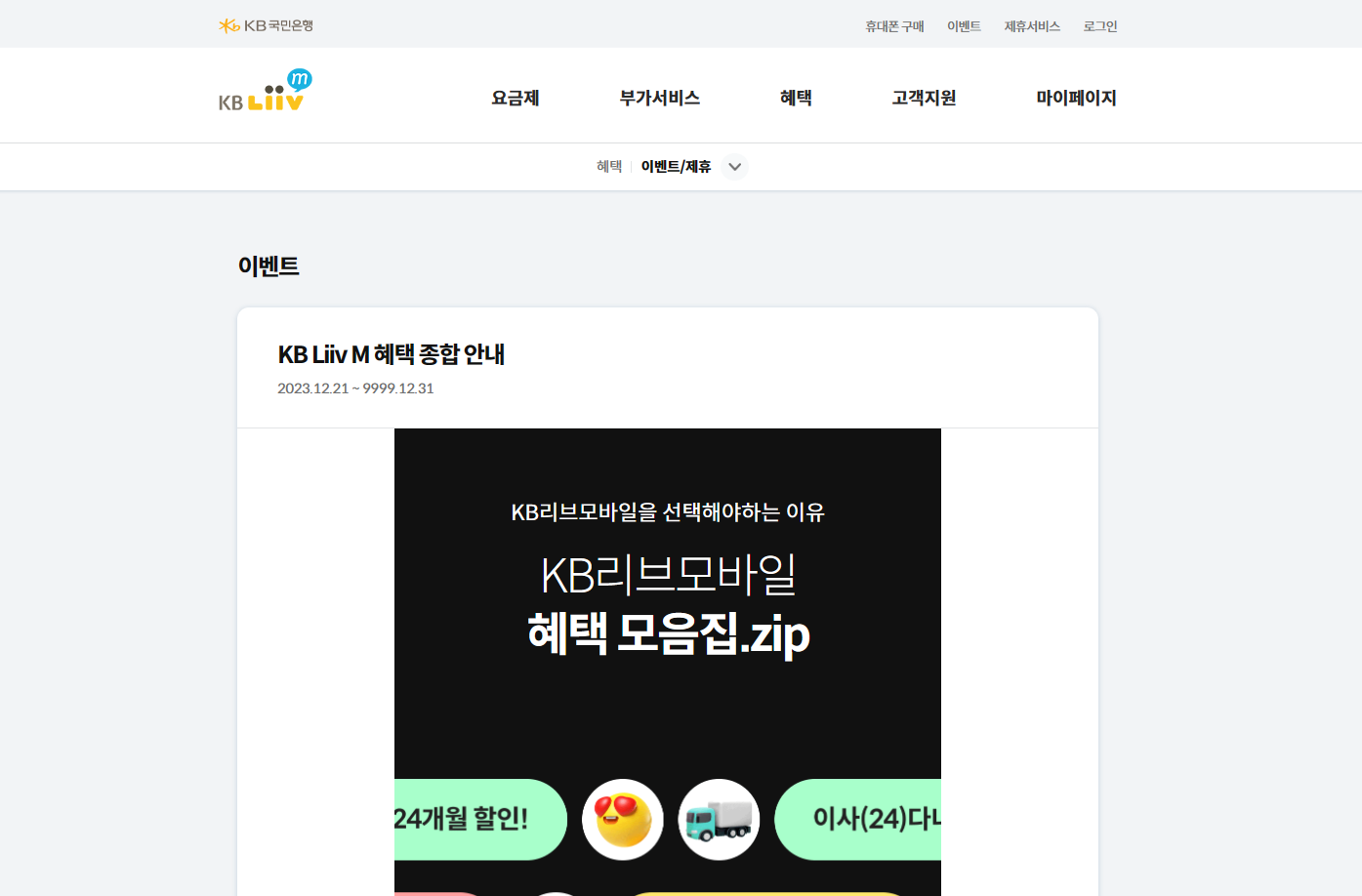Open the 고객지원 menu

coord(924,98)
